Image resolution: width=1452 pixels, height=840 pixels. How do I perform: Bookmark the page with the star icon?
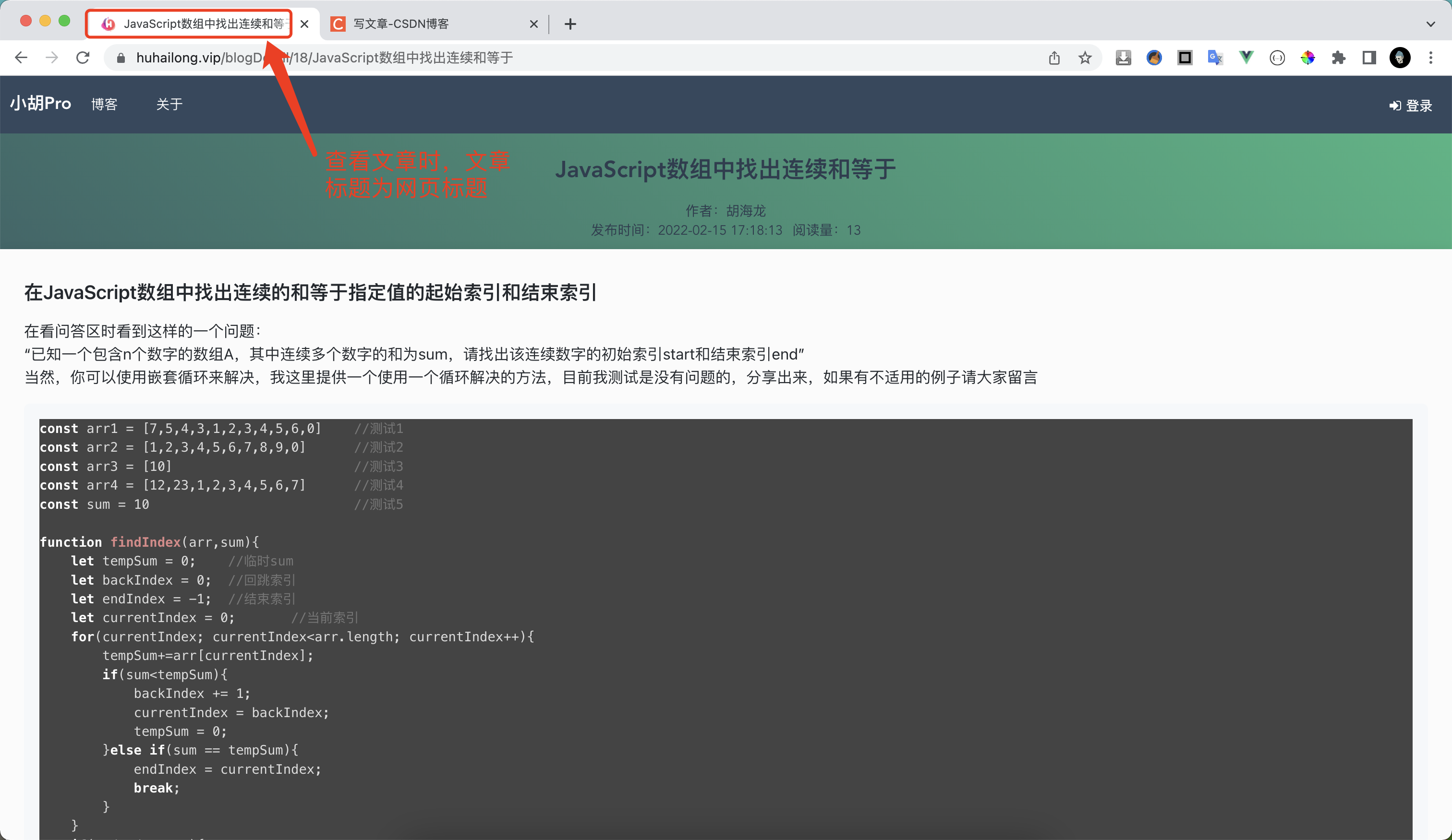1086,58
